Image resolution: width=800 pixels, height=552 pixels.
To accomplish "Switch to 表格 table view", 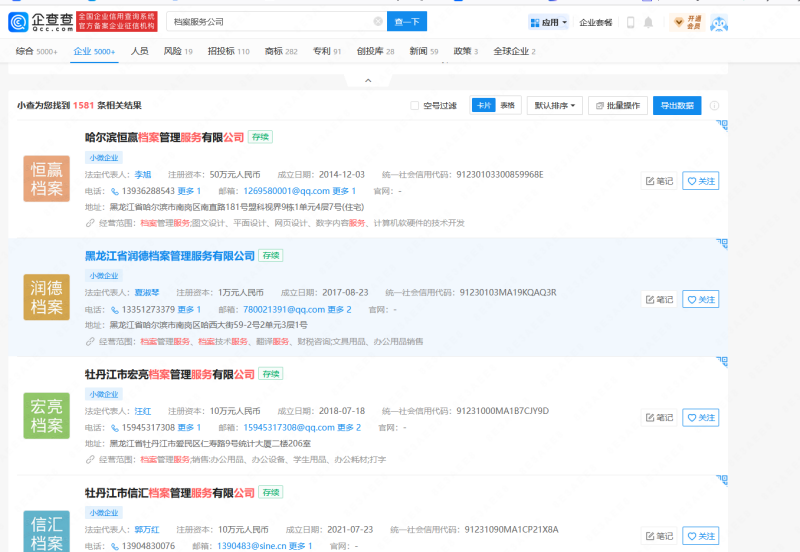I will click(508, 106).
